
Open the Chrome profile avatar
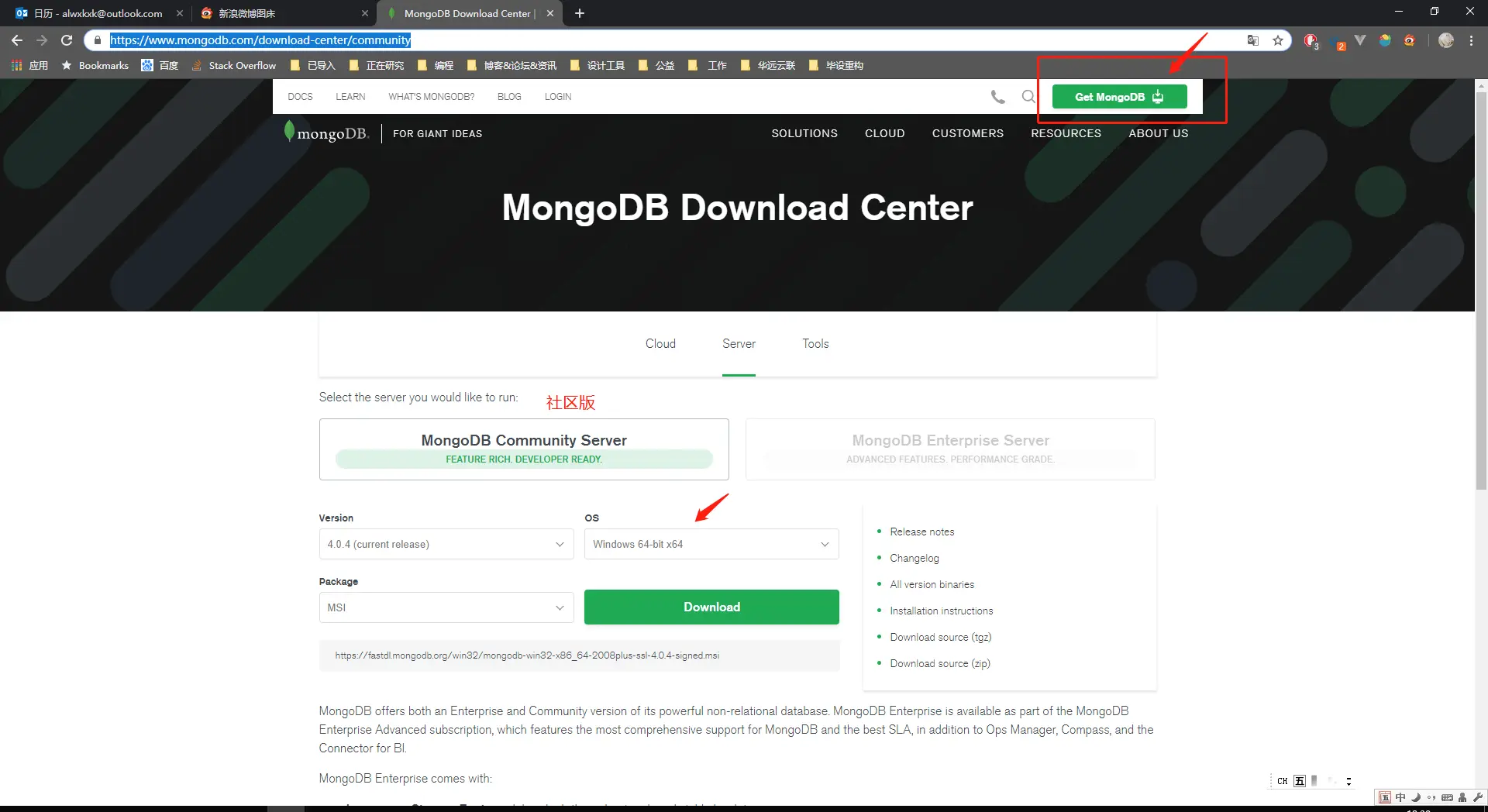pos(1446,40)
